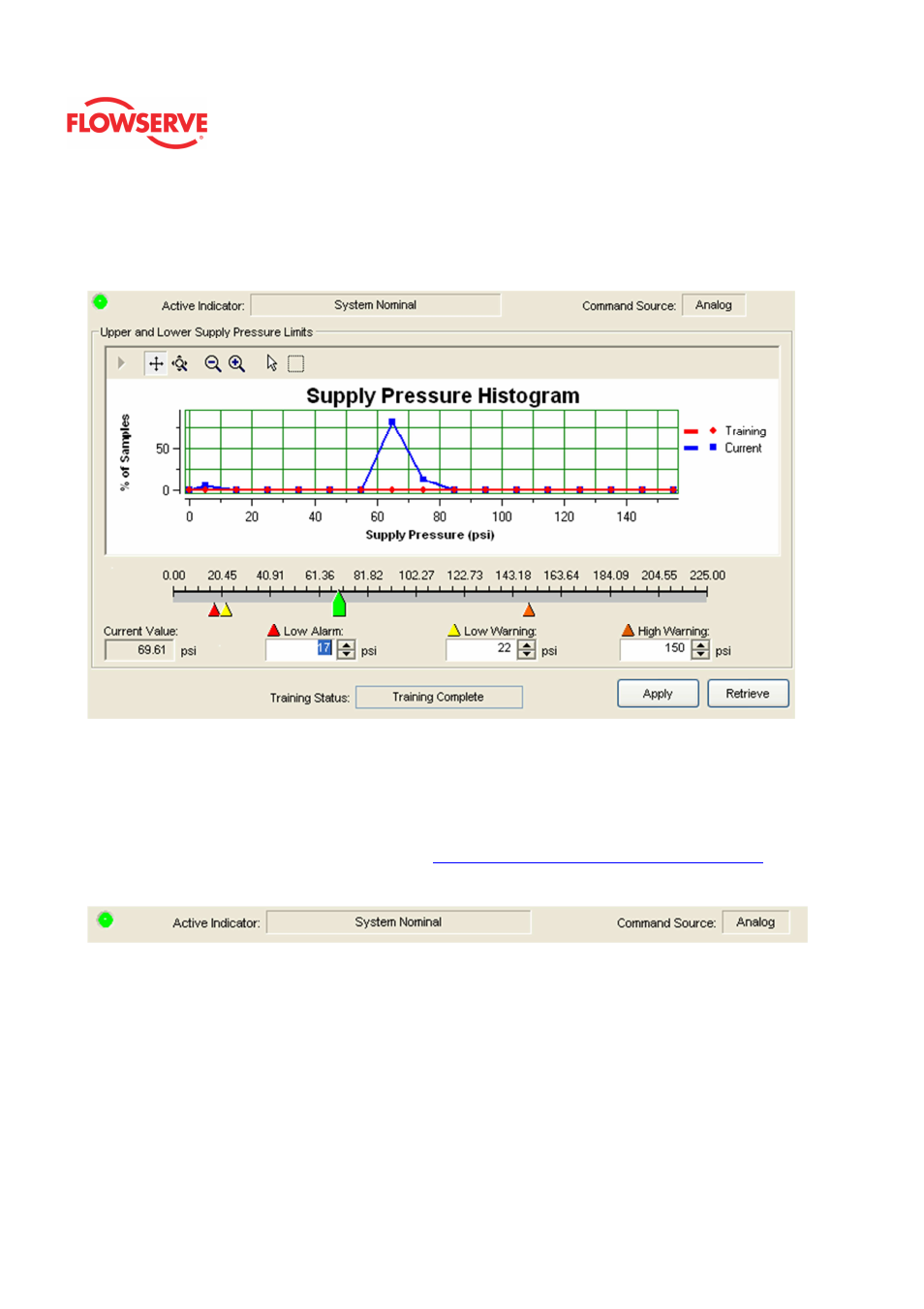Screen dimensions: 924x1309
Task: Increase Low Warning value with up arrow
Action: pyautogui.click(x=526, y=644)
